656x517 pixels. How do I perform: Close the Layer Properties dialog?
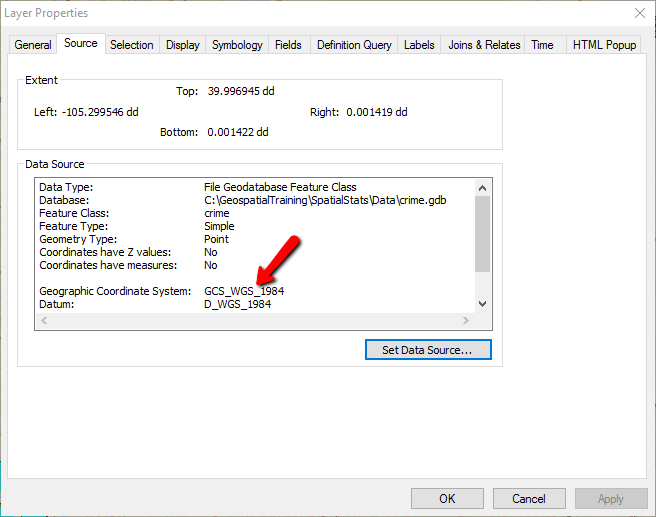tap(640, 13)
